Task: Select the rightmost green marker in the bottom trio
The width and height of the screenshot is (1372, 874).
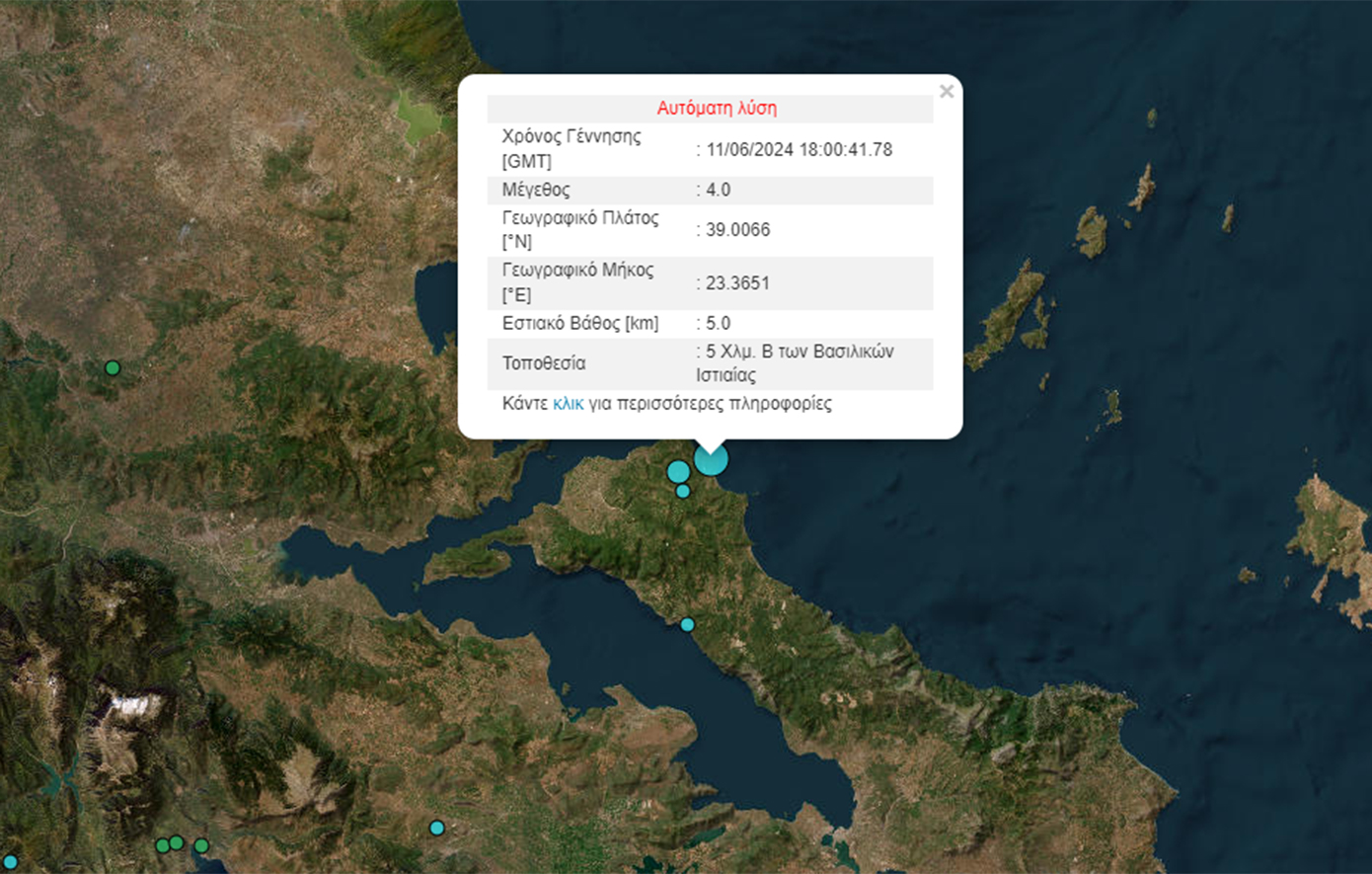Action: (201, 845)
